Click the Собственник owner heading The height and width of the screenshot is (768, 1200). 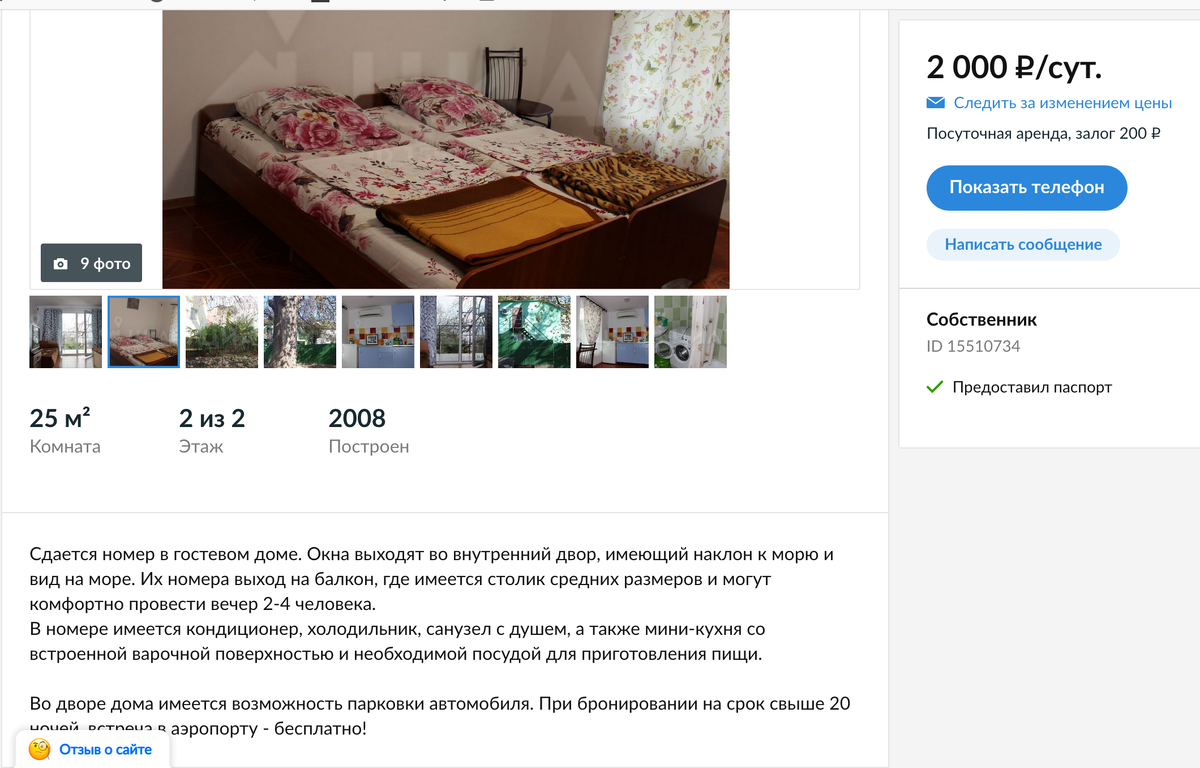coord(982,320)
